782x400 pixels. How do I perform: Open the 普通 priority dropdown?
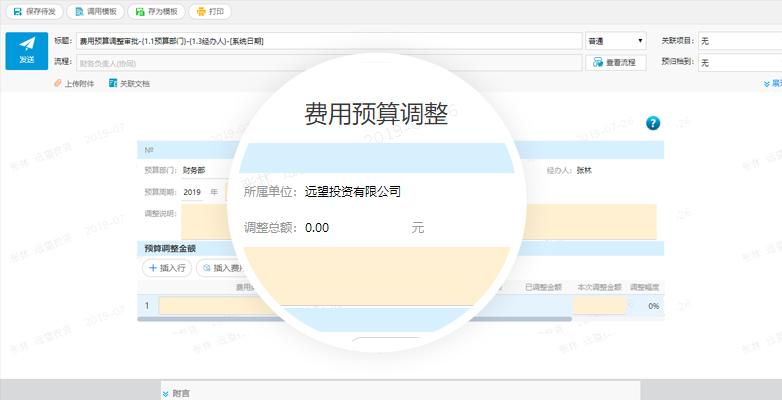click(x=615, y=41)
